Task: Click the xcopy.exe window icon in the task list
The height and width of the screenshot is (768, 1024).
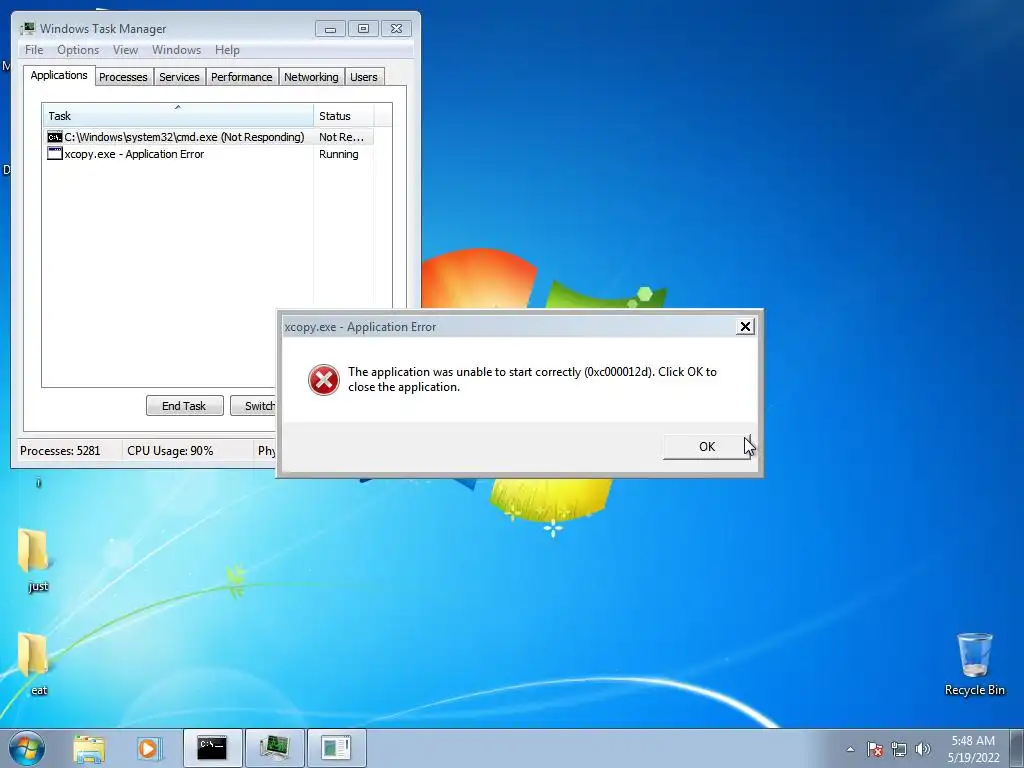Action: coord(55,154)
